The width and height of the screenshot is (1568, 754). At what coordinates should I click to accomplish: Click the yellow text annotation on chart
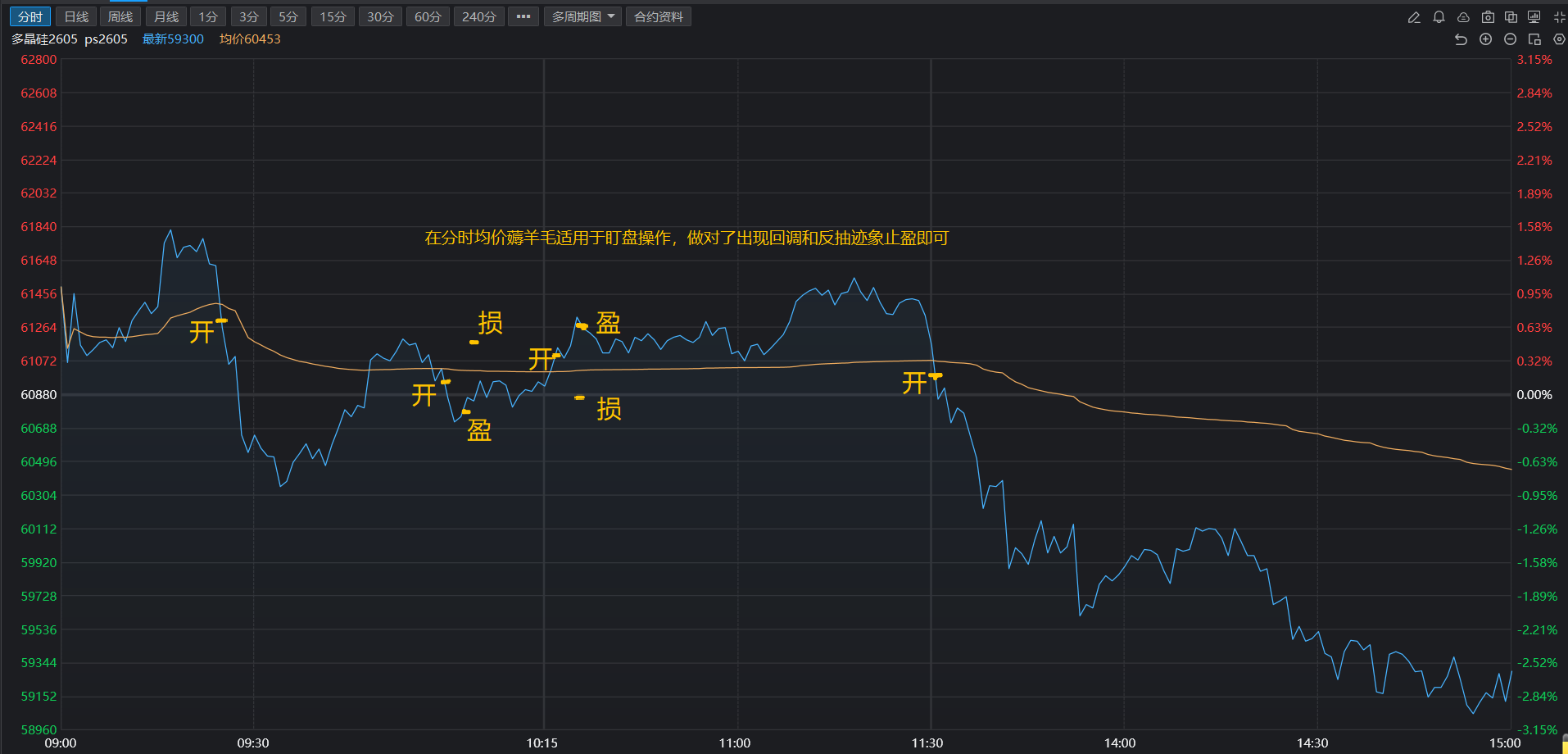686,238
